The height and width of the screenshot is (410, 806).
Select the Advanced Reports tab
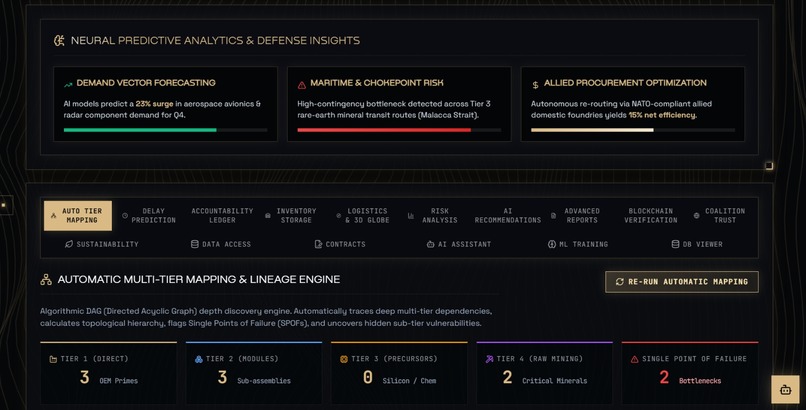pos(577,215)
